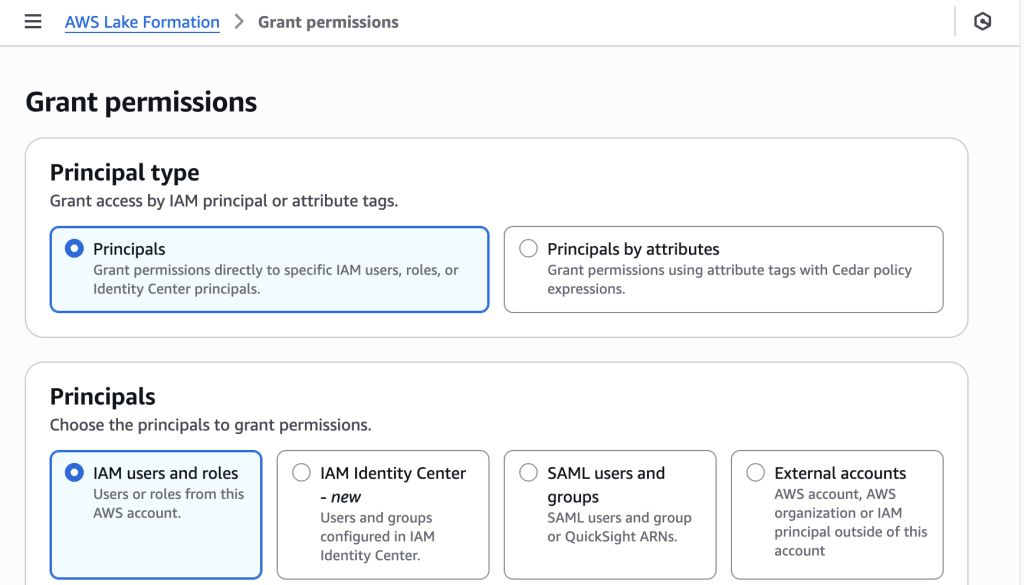Choose SAML users and groups radio button
Screen dimensions: 1024x585
pos(528,473)
